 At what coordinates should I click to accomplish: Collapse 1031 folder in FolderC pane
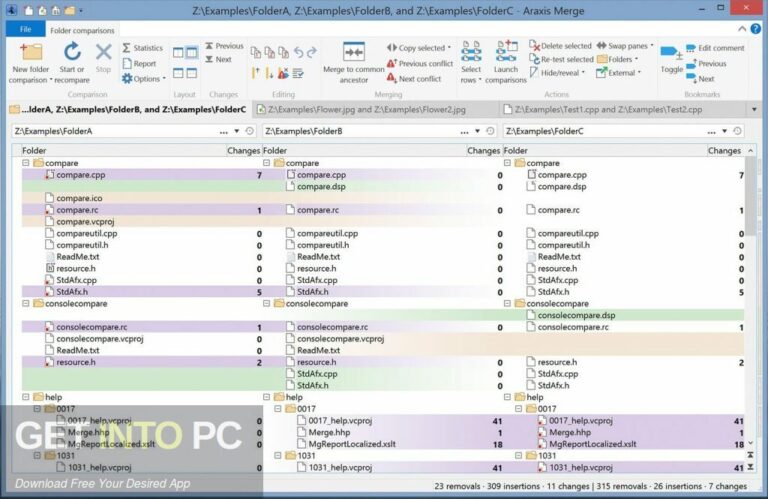(x=519, y=456)
